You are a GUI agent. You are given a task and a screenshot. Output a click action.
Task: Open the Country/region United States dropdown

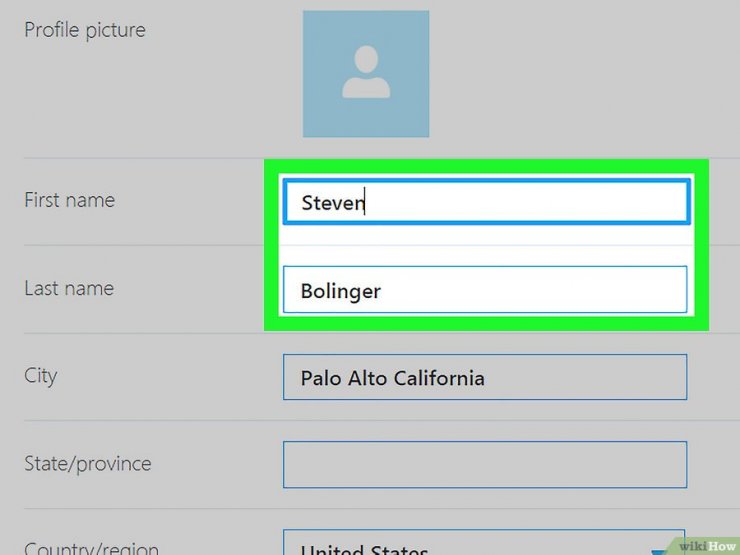pyautogui.click(x=484, y=542)
